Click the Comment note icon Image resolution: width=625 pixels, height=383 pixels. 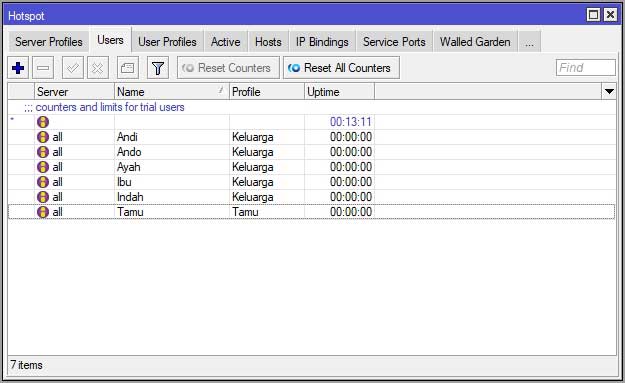pos(128,68)
